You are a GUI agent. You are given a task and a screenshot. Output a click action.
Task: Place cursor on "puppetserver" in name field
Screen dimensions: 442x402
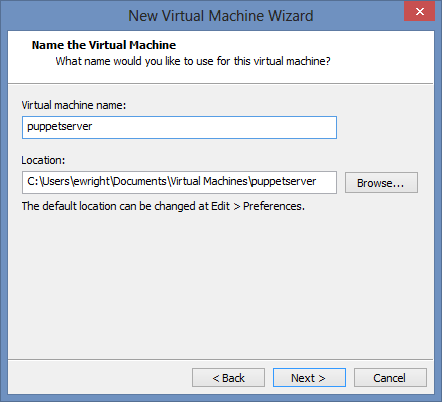point(60,127)
